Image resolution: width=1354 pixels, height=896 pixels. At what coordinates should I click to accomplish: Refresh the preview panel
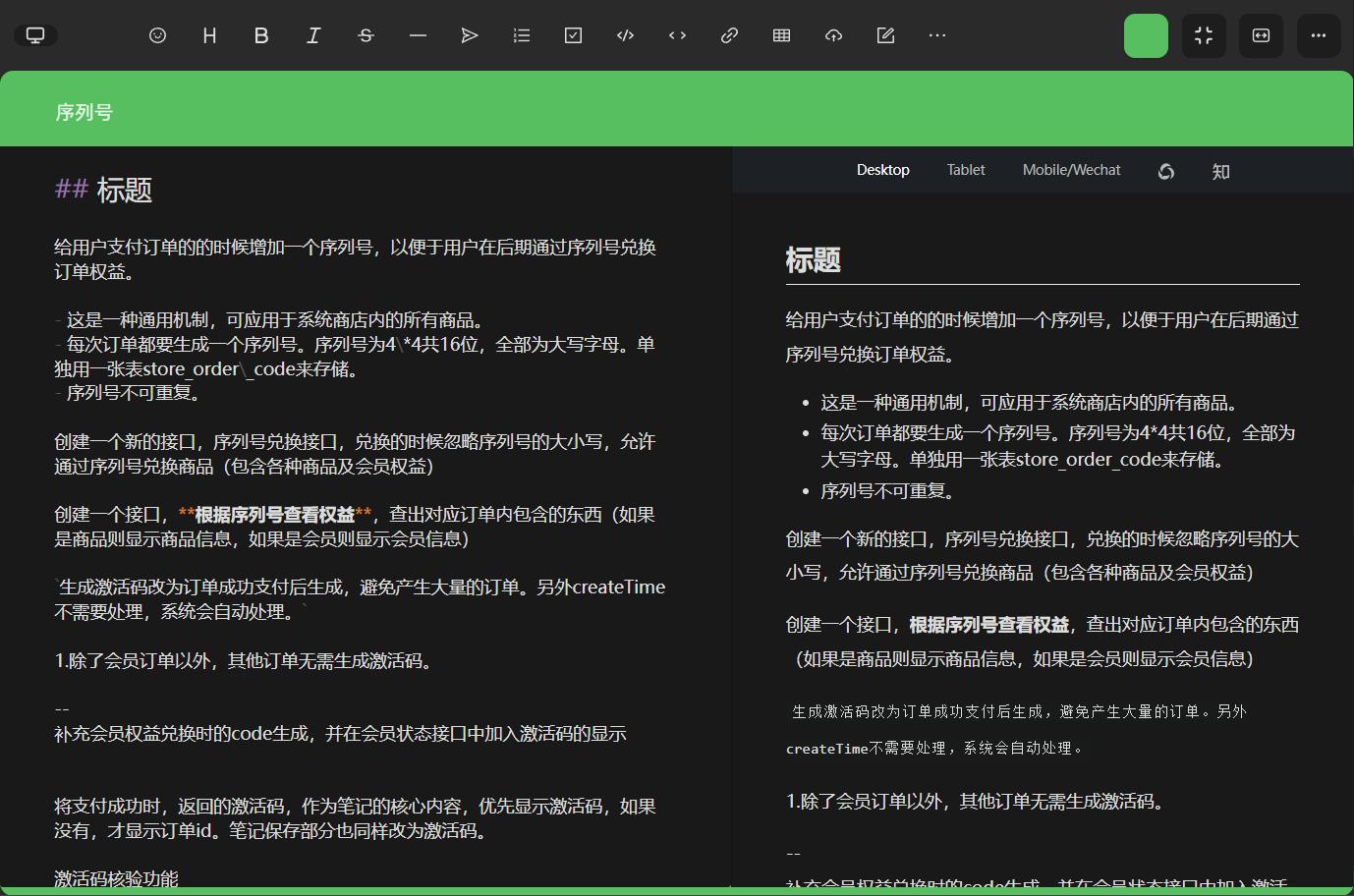point(1166,171)
